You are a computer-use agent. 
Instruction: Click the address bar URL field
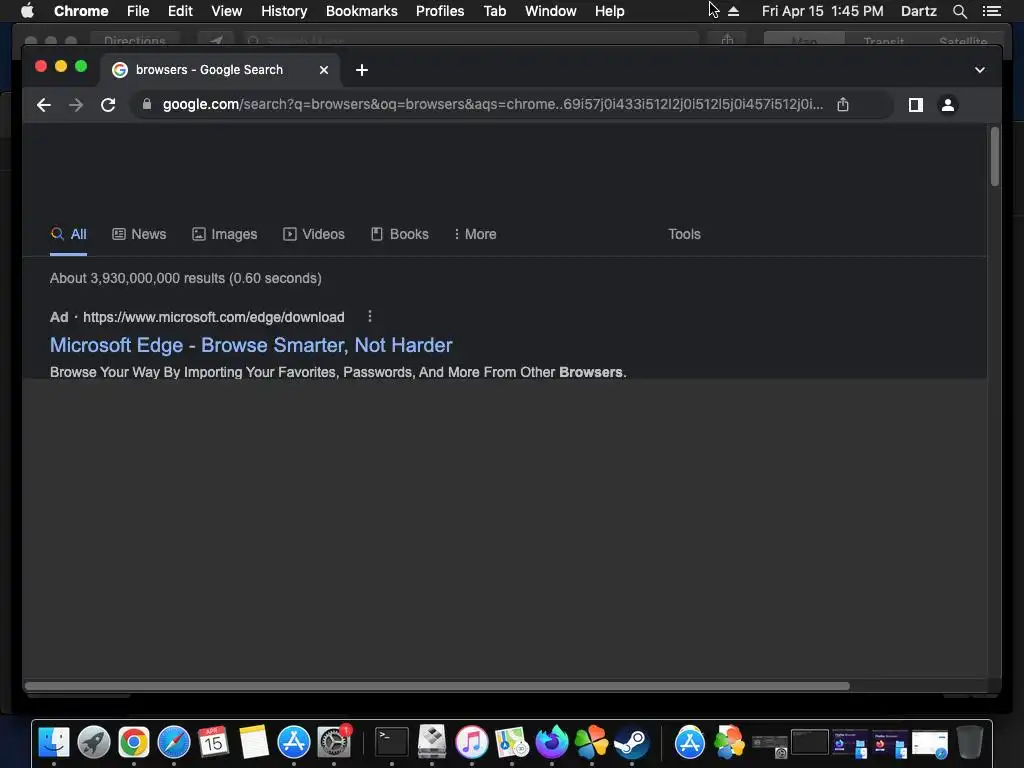492,104
